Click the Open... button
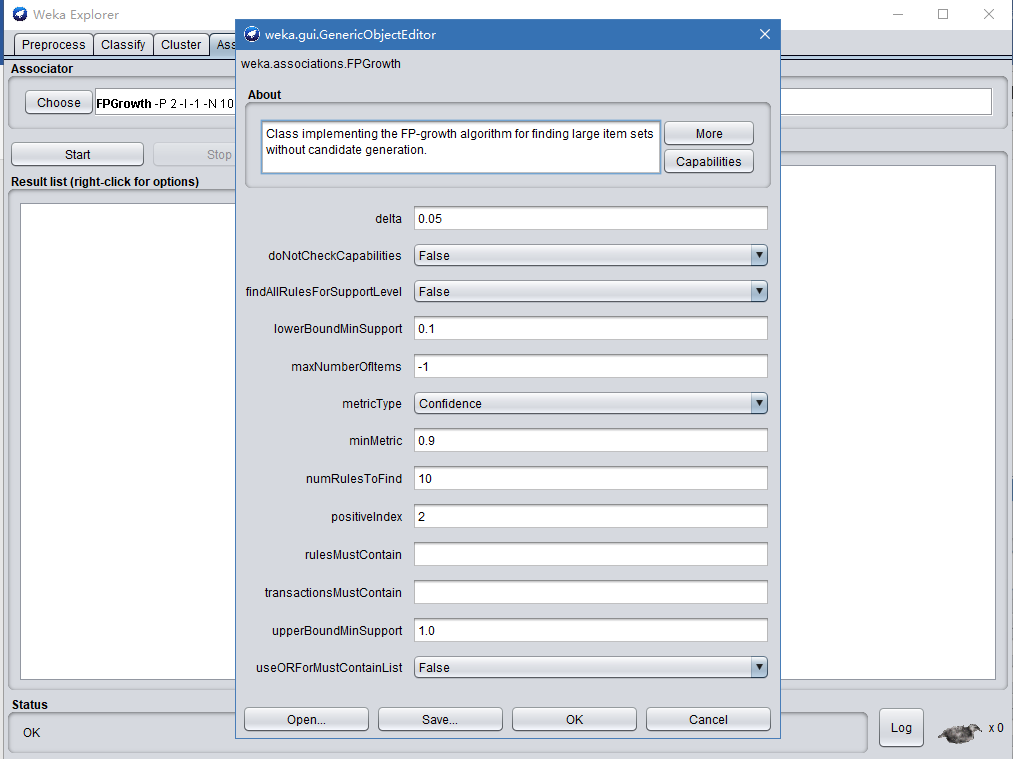This screenshot has height=759, width=1013. [x=306, y=720]
